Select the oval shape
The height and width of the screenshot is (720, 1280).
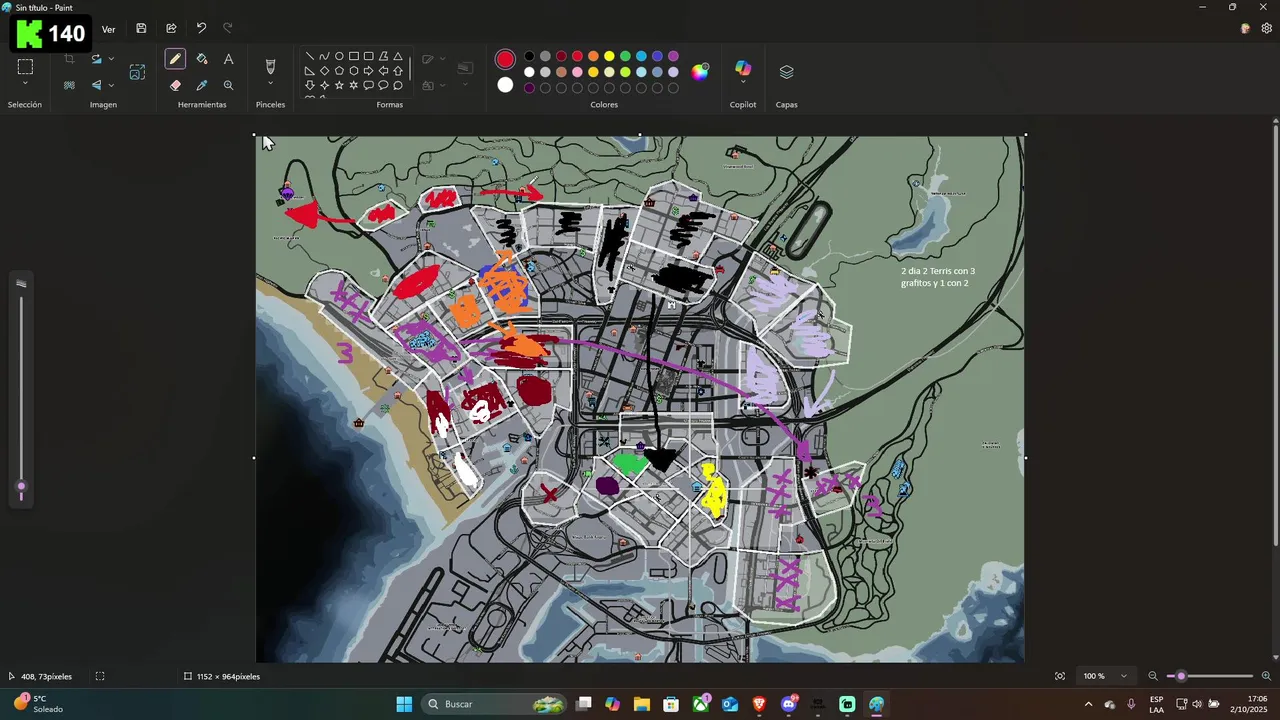coord(339,56)
